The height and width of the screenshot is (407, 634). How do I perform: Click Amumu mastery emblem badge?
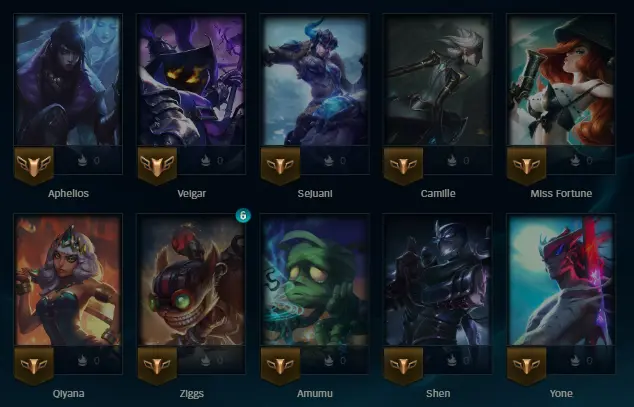(x=280, y=366)
